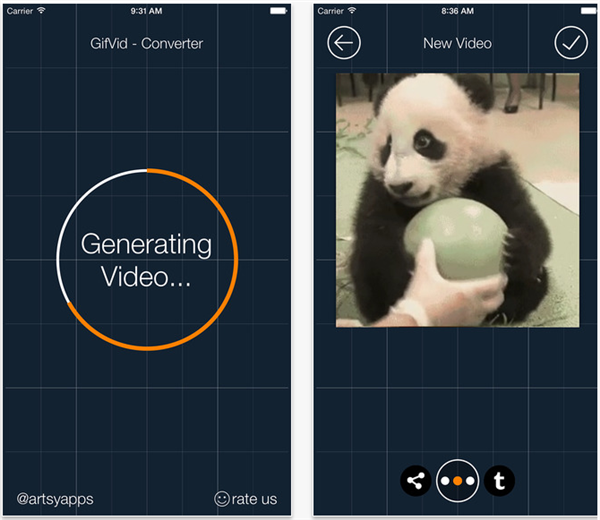Click the New Video title
The height and width of the screenshot is (520, 600).
[x=457, y=43]
